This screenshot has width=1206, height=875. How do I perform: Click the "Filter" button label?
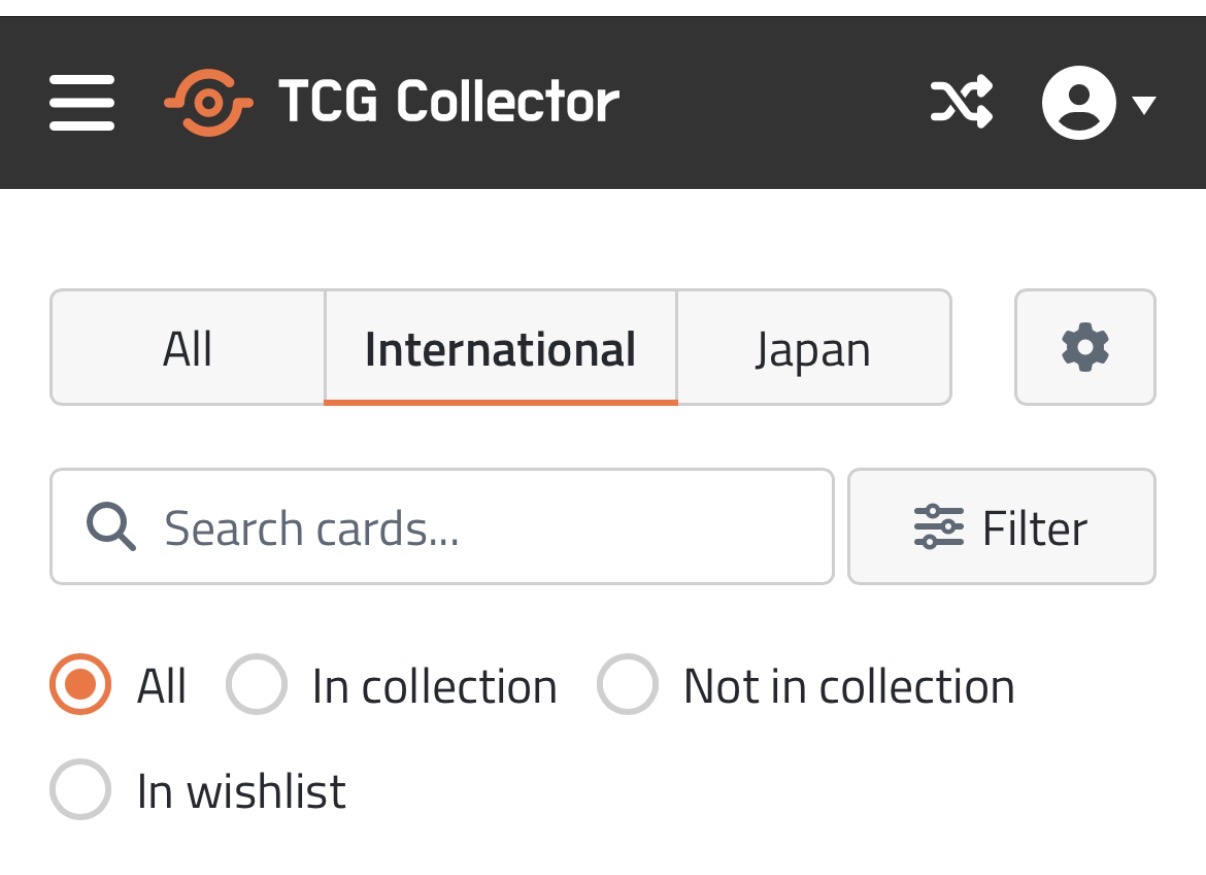coord(1034,527)
